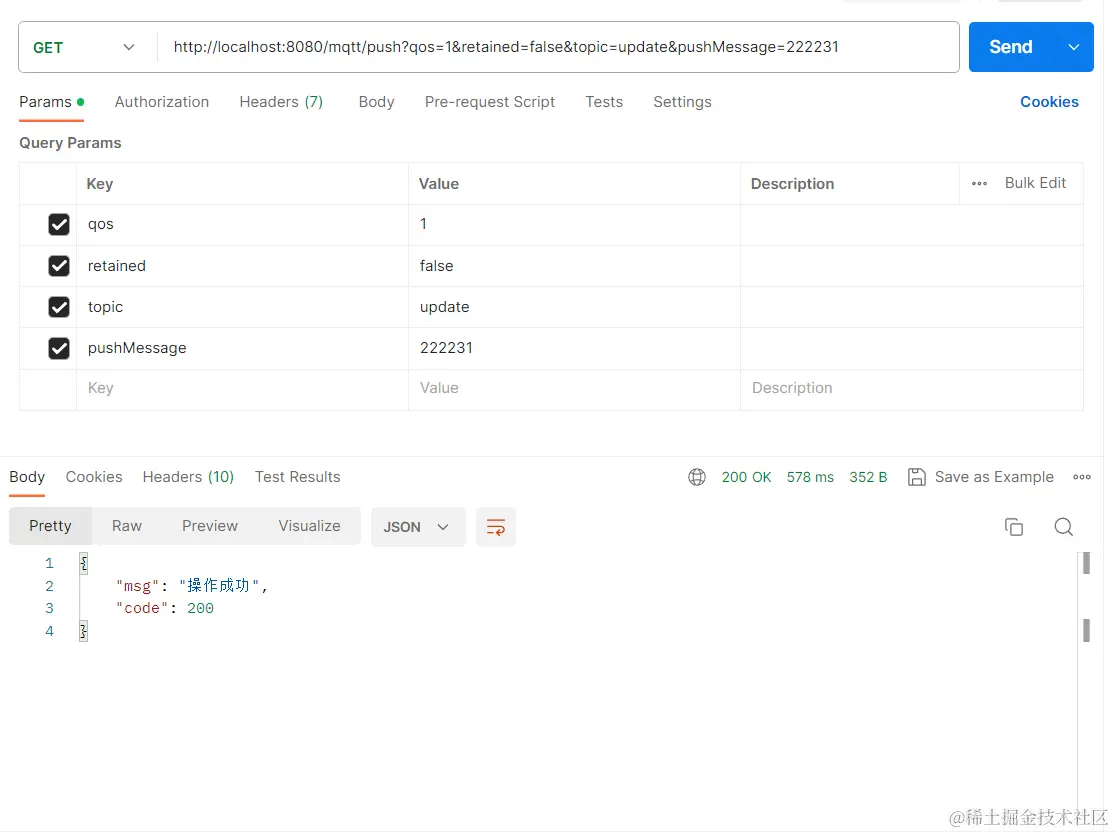Viewport: 1115px width, 834px height.
Task: Uncheck the retained parameter checkbox
Action: pyautogui.click(x=59, y=266)
